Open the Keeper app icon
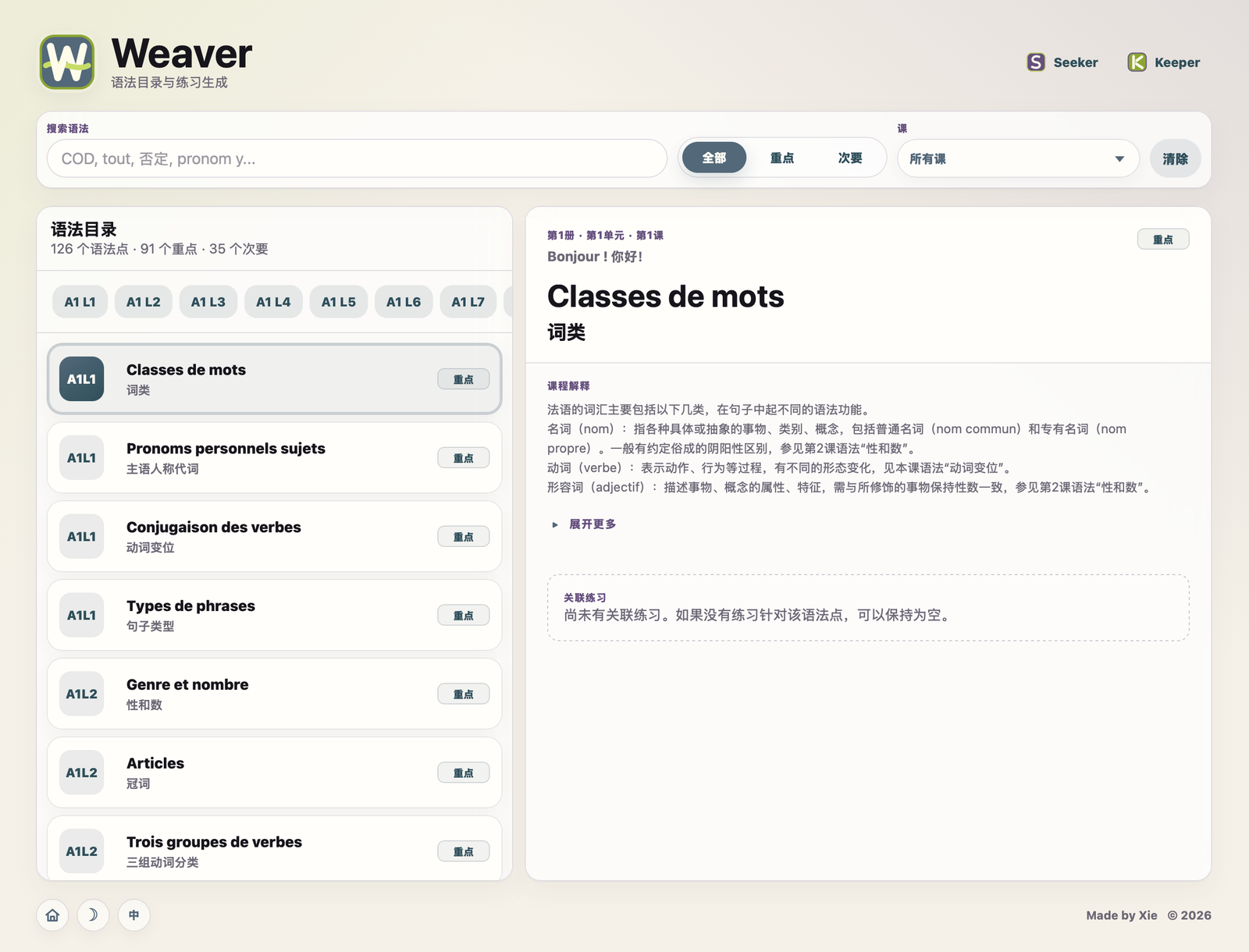This screenshot has width=1249, height=952. click(1137, 62)
